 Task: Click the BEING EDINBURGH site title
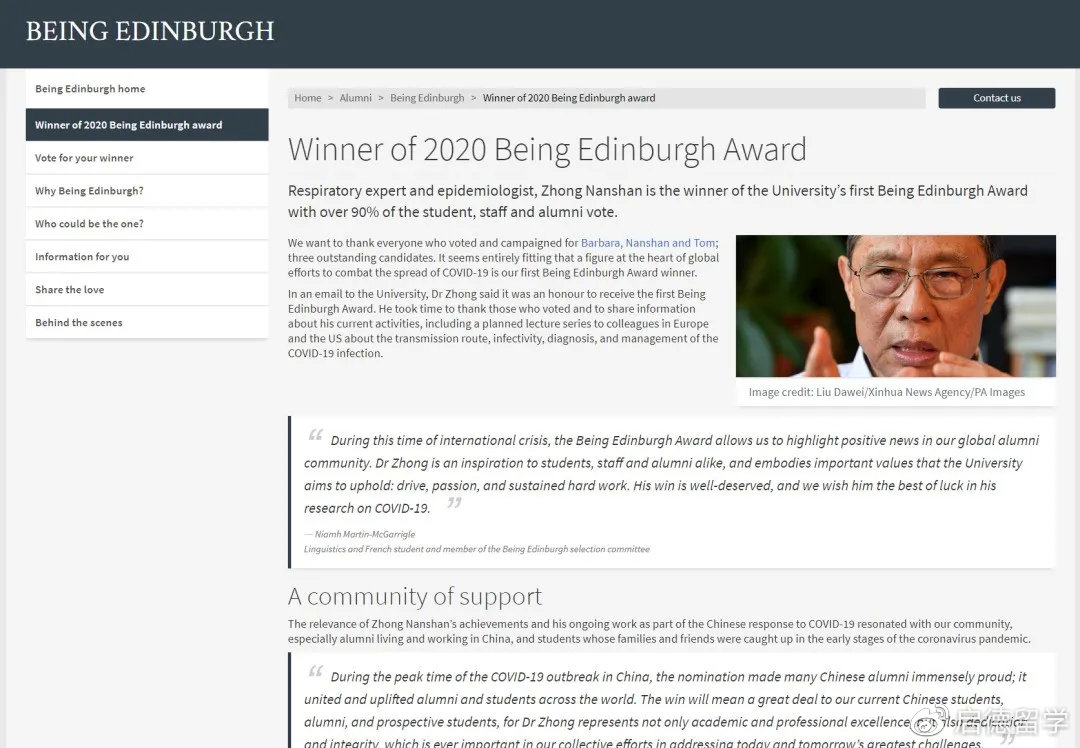[150, 31]
